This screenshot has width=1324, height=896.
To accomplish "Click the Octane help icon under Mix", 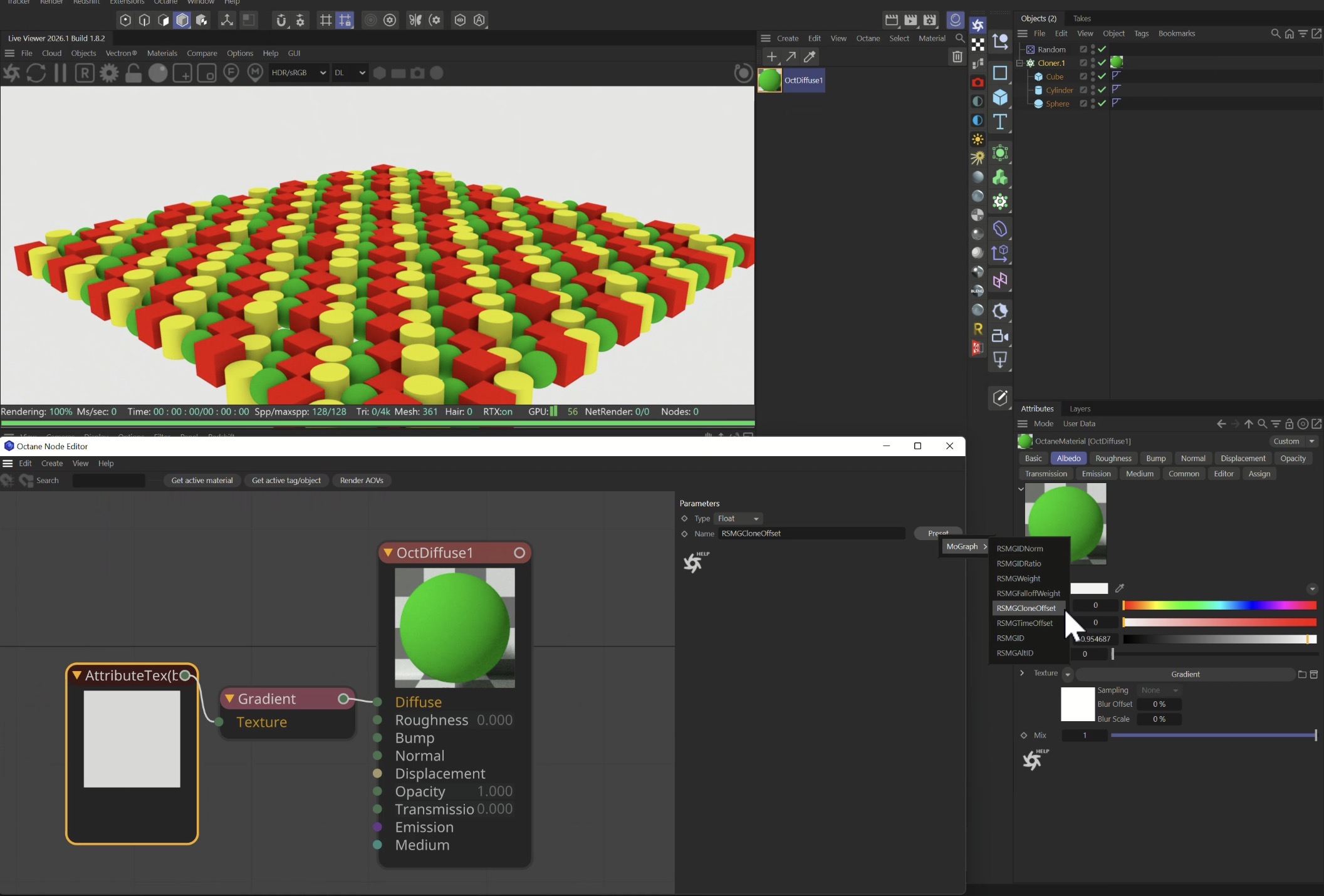I will point(1033,759).
